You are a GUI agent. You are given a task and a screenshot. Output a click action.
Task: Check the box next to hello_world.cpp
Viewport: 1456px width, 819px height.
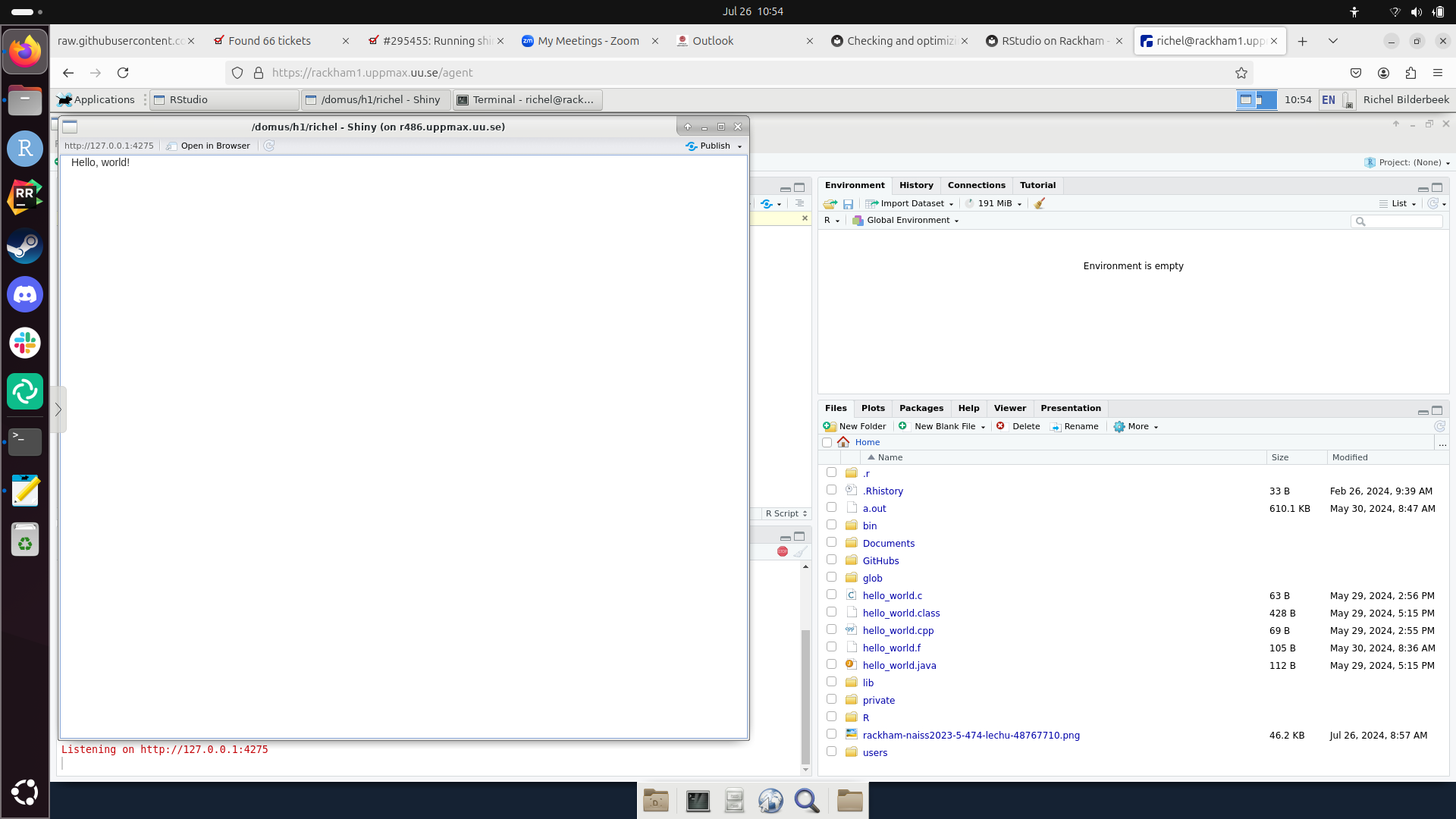831,629
